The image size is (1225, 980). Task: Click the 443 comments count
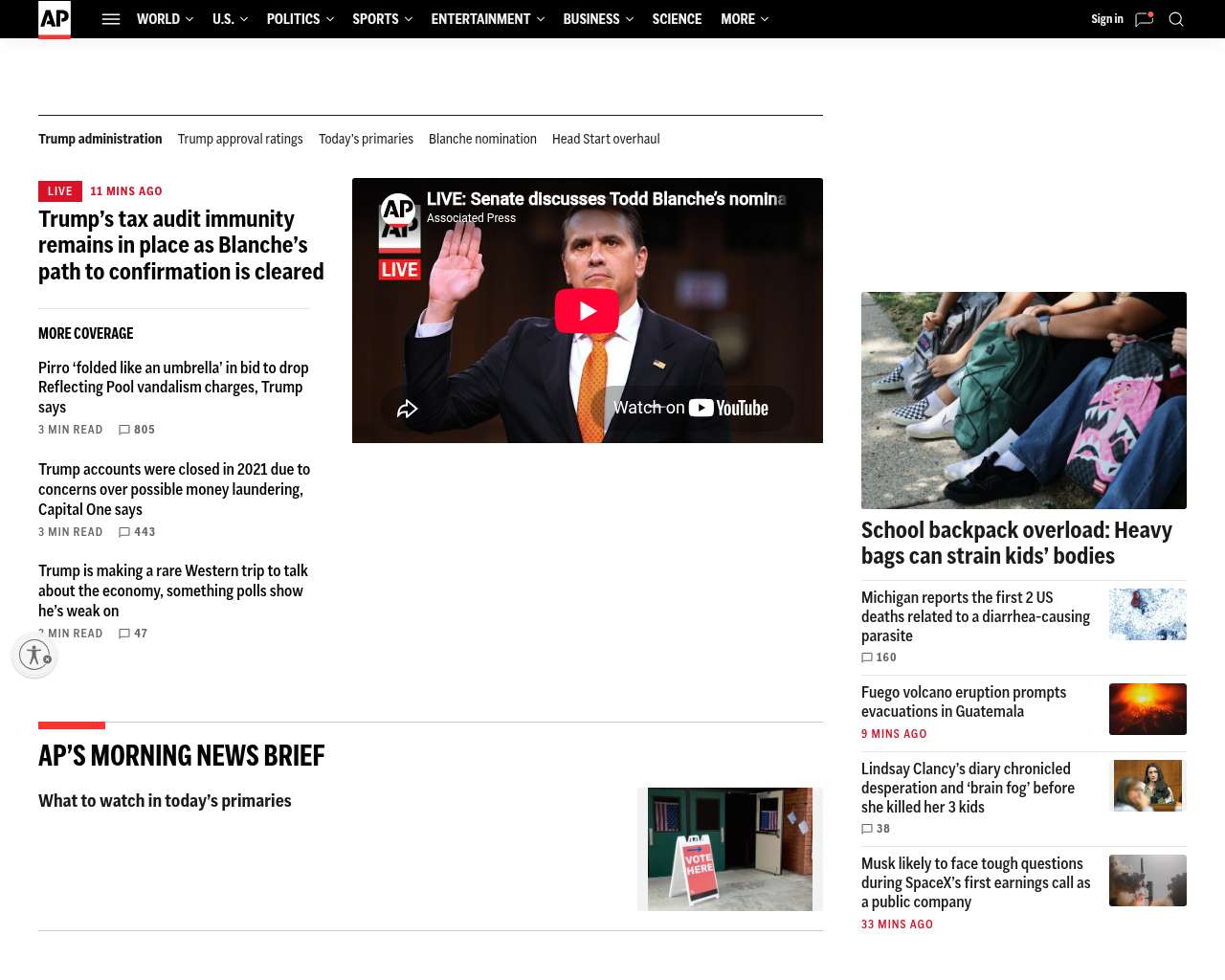coord(145,533)
